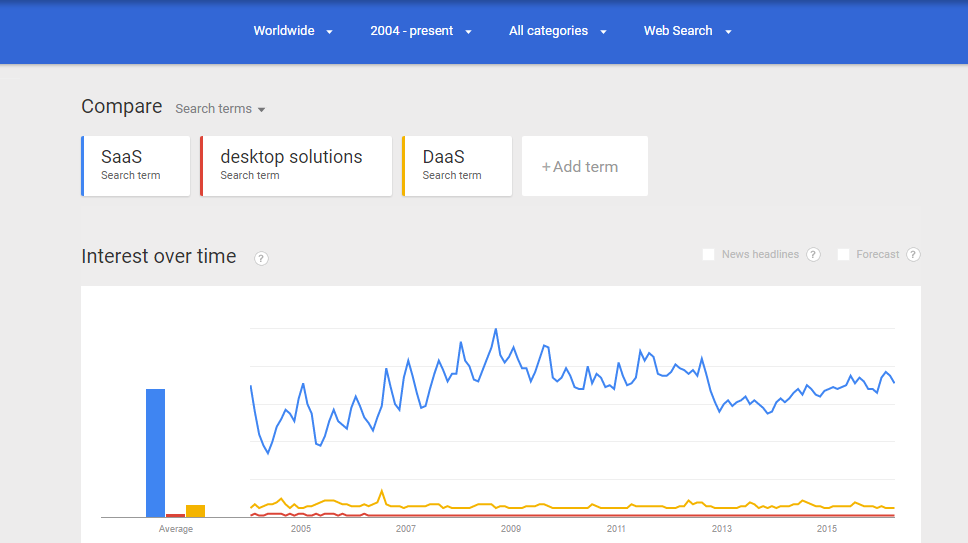Screen dimensions: 968x543
Task: Open help icon beside Interest over time
Action: pos(261,259)
